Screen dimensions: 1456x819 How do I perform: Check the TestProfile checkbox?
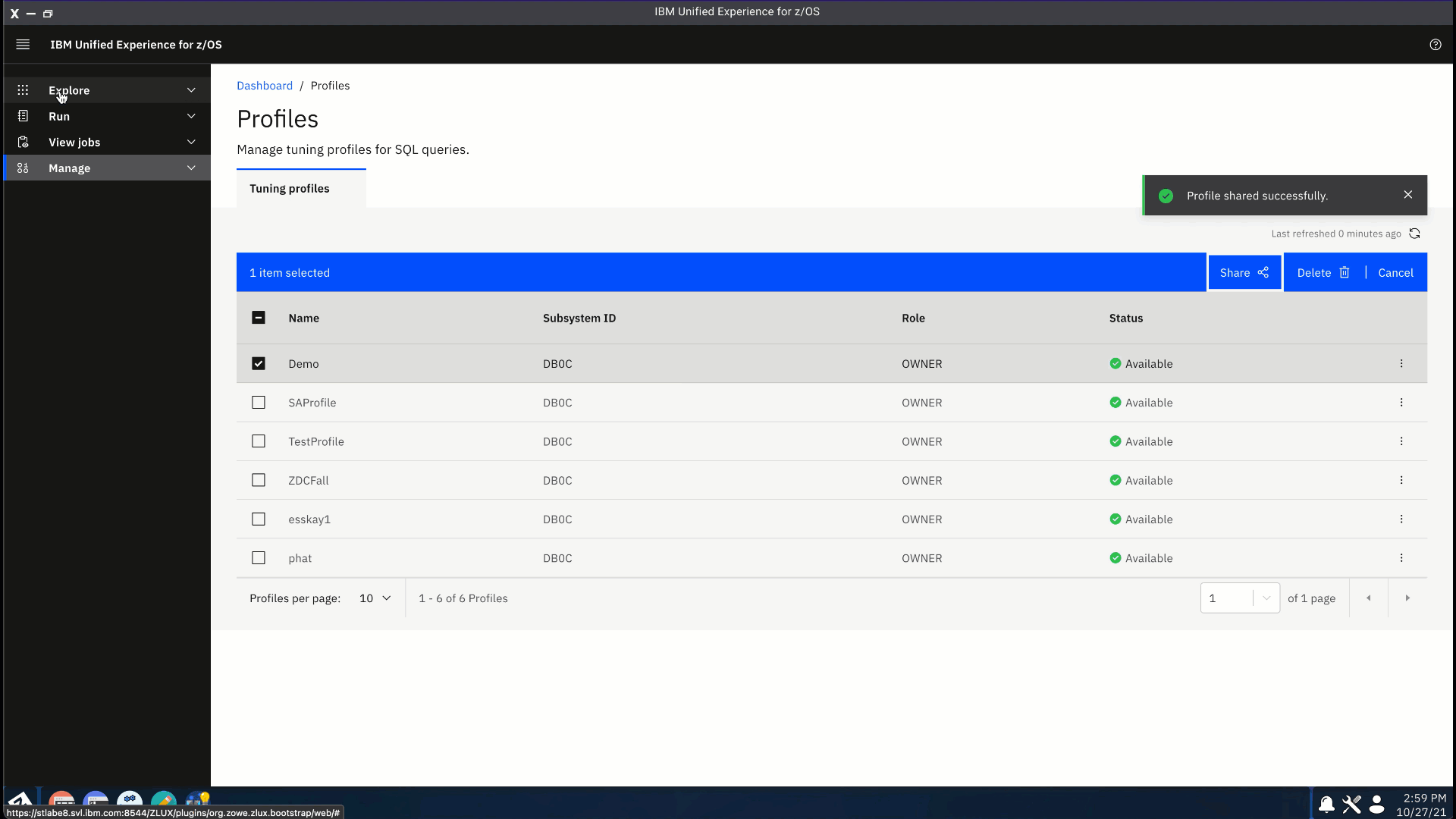tap(259, 441)
